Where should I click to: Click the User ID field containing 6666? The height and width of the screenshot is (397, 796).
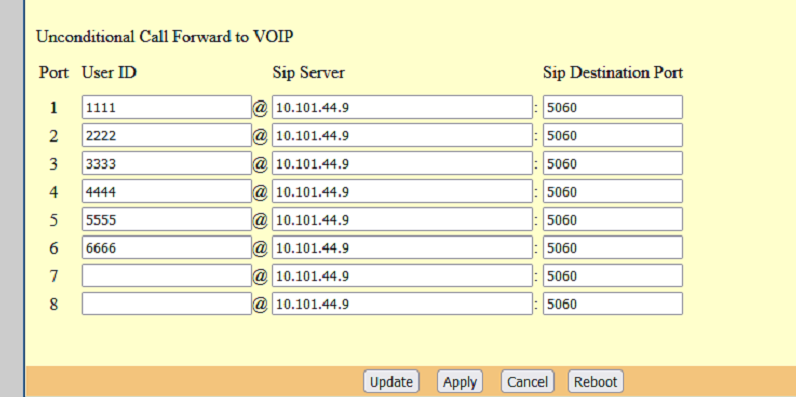click(167, 247)
